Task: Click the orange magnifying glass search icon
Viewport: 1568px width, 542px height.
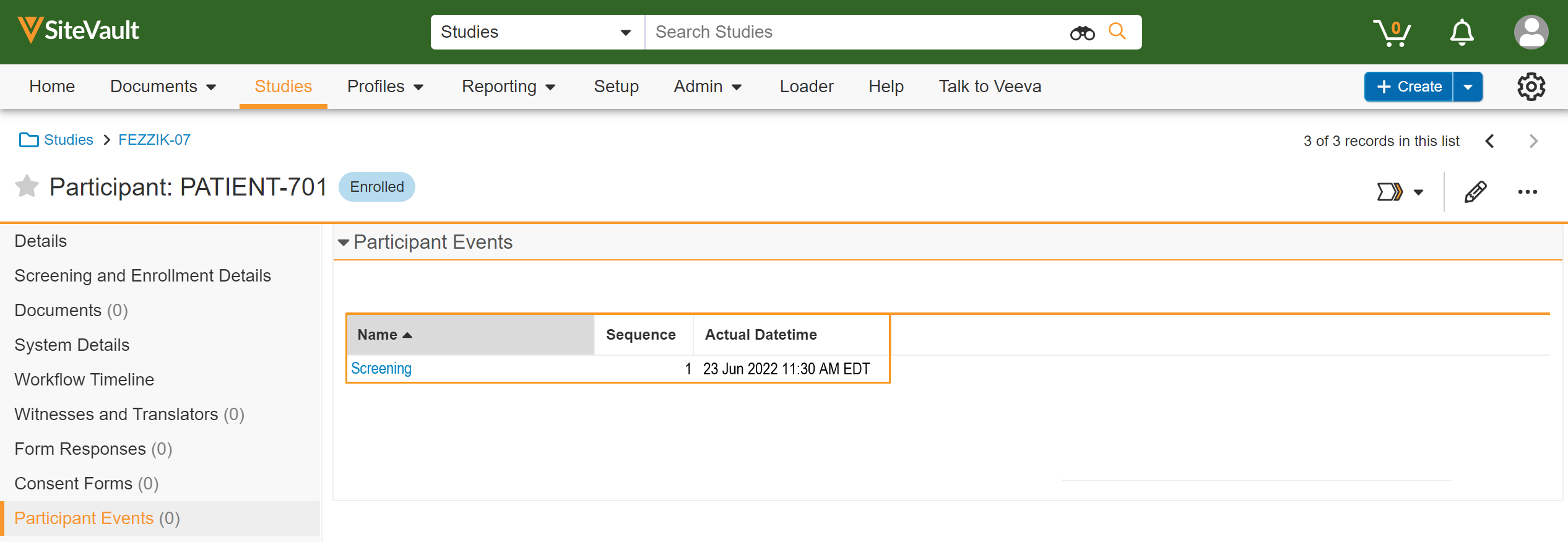Action: tap(1117, 31)
